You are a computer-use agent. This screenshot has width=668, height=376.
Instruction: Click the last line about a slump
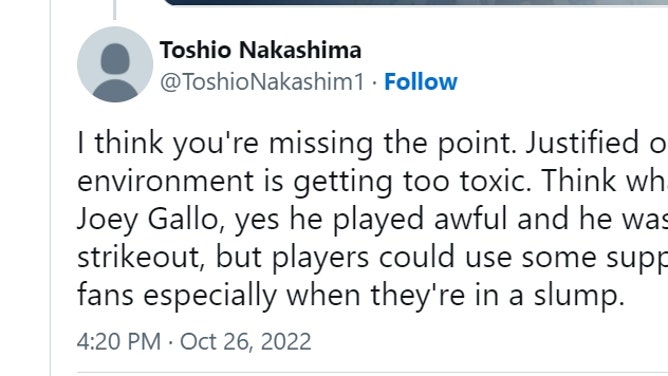click(x=351, y=296)
